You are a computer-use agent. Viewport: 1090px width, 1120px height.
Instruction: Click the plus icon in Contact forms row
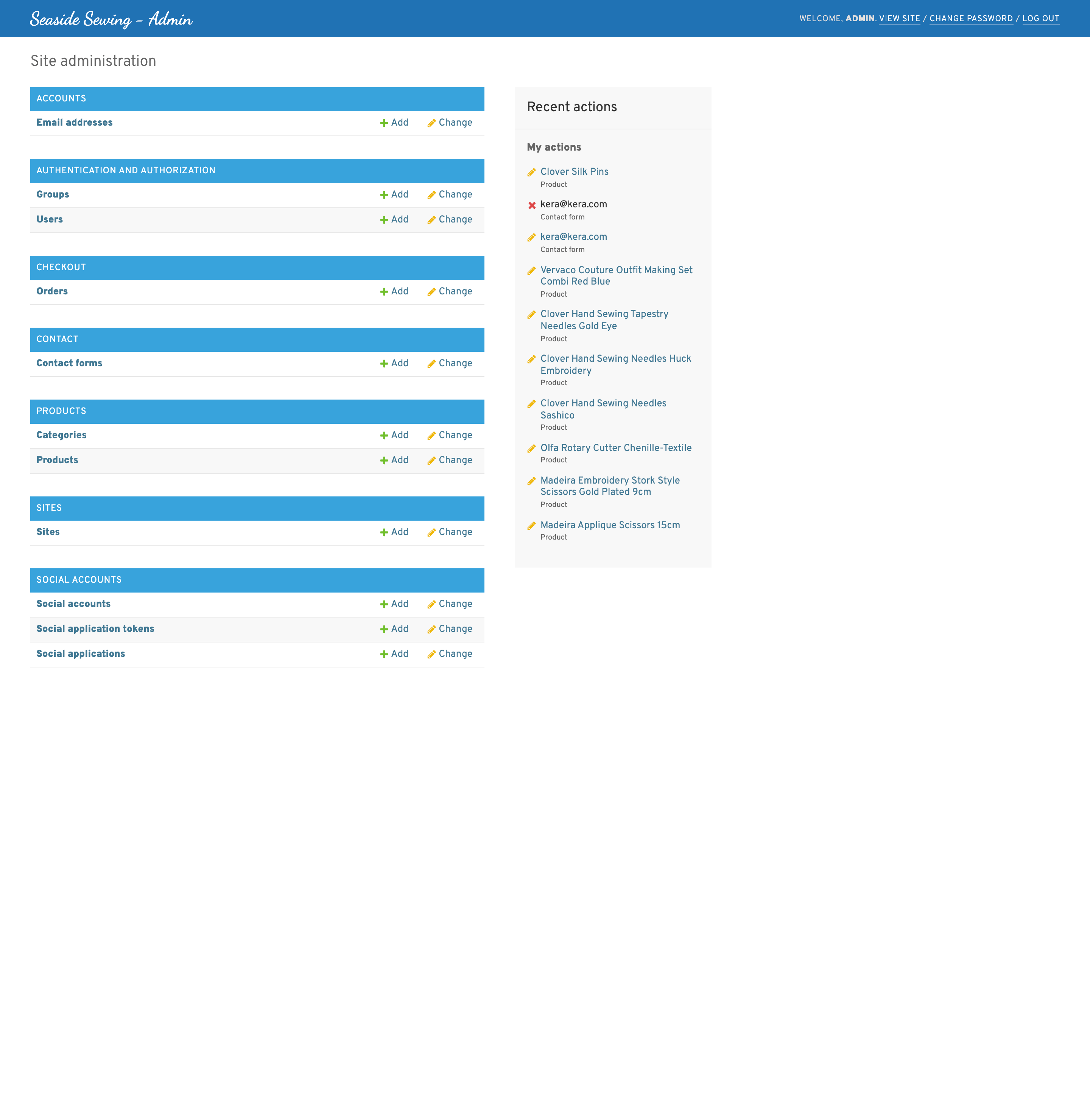[384, 364]
